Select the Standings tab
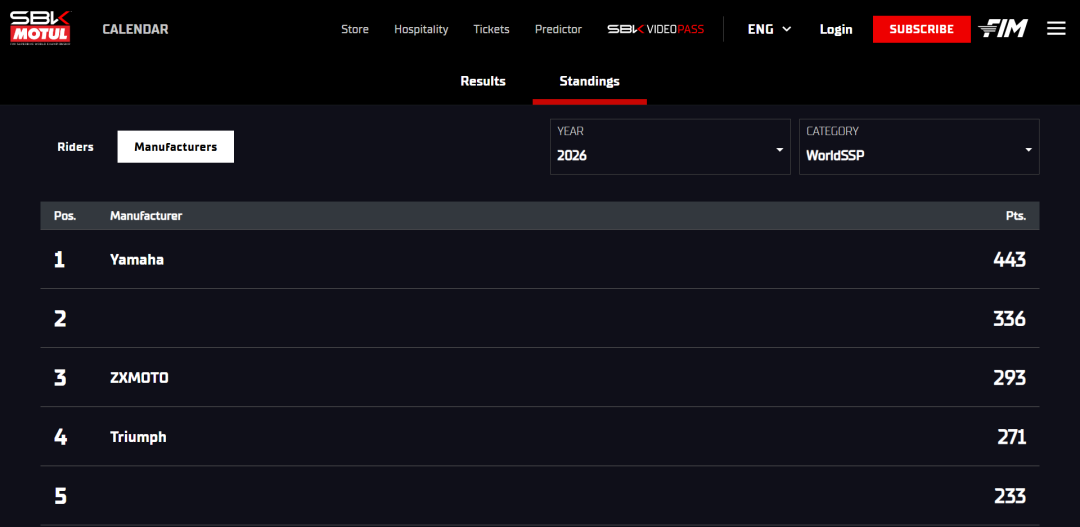Viewport: 1080px width, 527px height. click(589, 81)
